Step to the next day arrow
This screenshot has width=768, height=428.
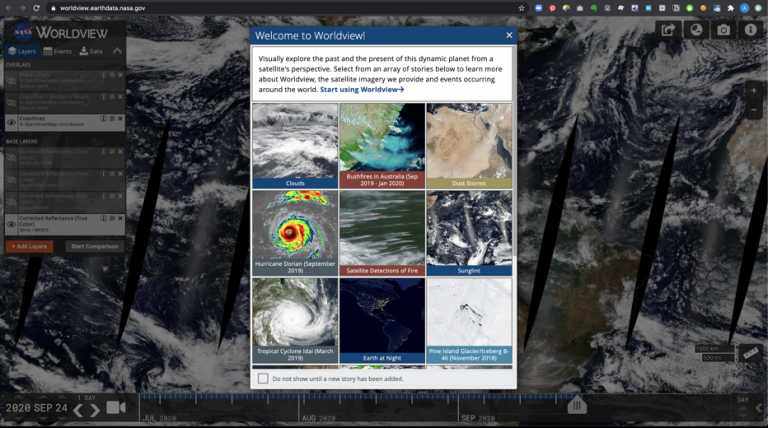pos(95,410)
